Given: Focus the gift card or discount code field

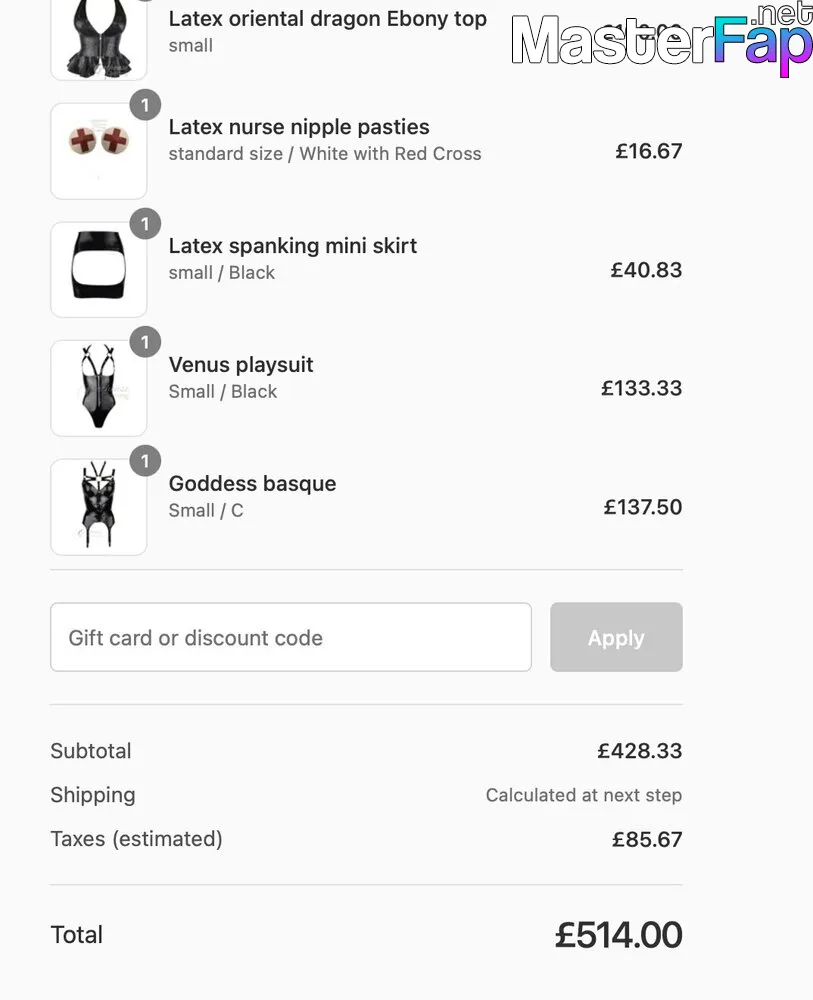Looking at the screenshot, I should coord(291,637).
